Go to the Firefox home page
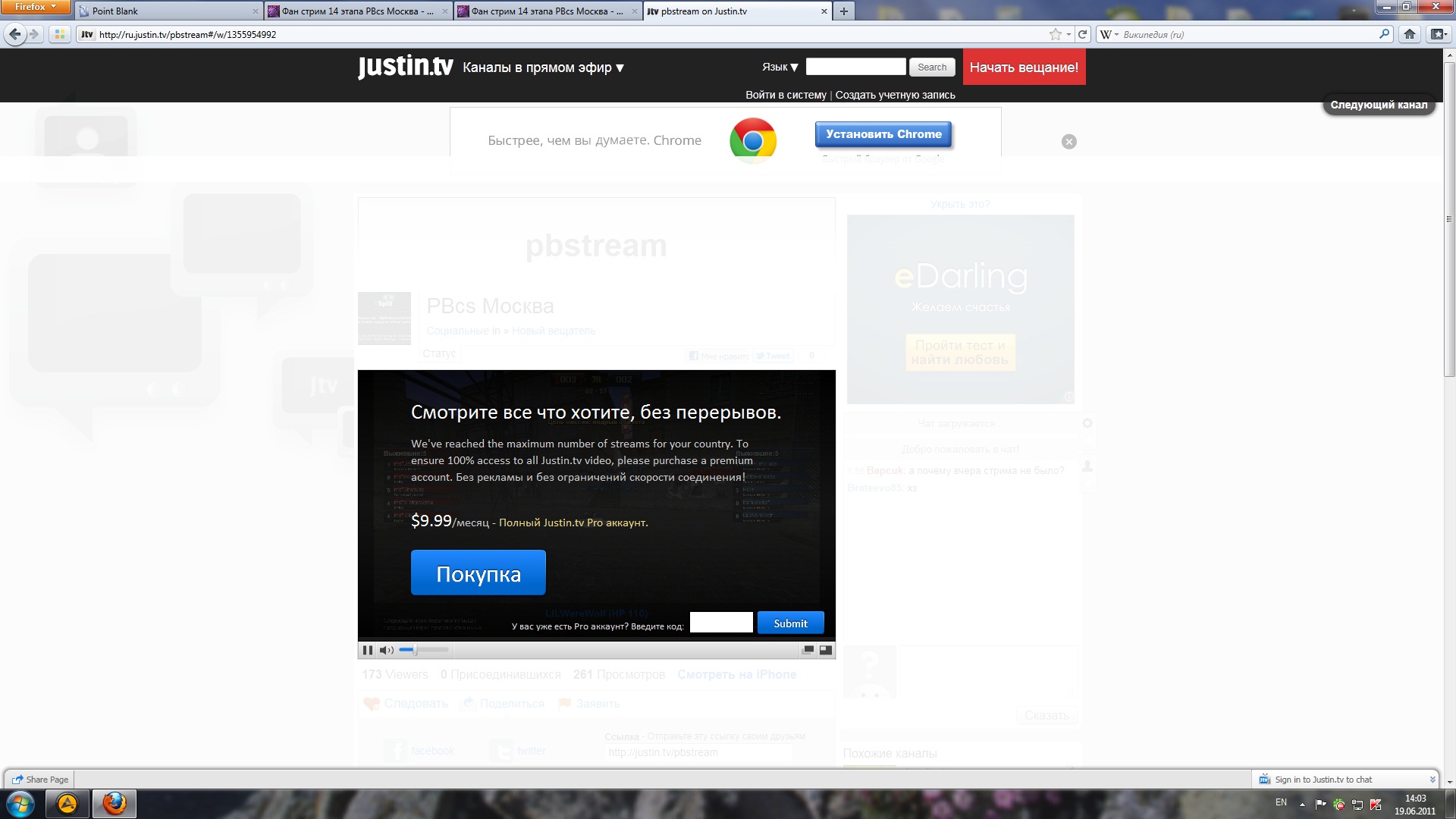The height and width of the screenshot is (819, 1456). click(x=1409, y=34)
